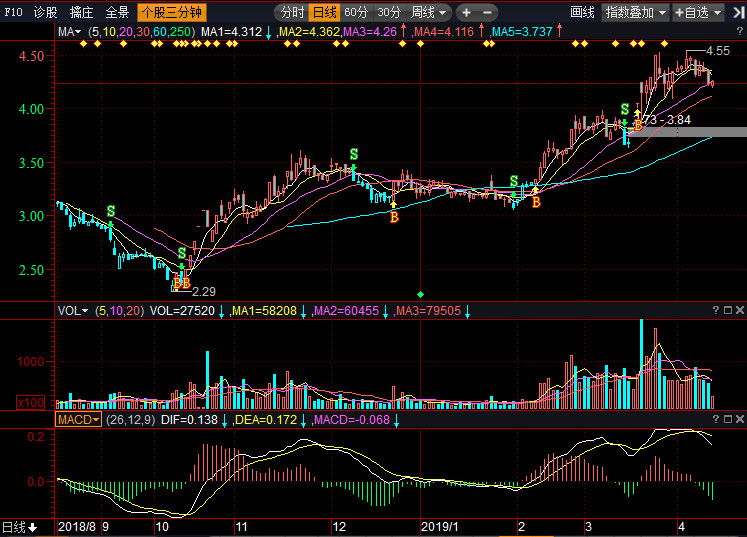Click the zoom in plus button

coord(468,13)
